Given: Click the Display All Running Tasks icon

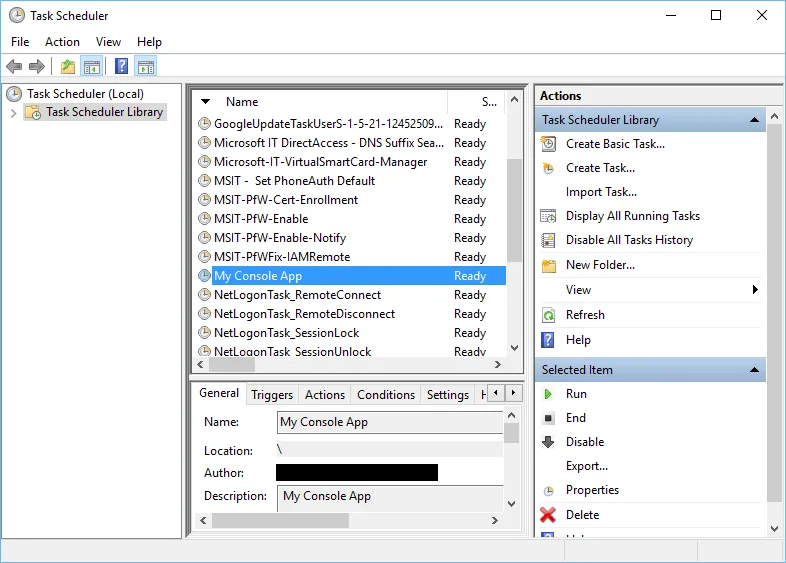Looking at the screenshot, I should click(548, 216).
